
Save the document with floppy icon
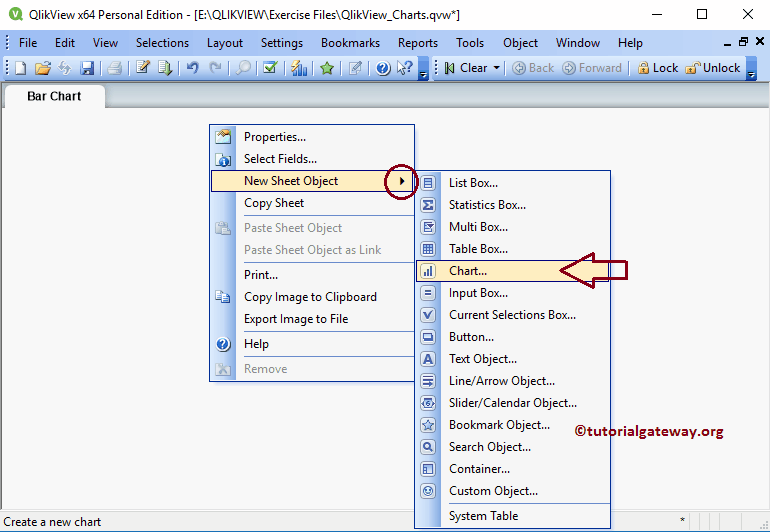pyautogui.click(x=87, y=68)
